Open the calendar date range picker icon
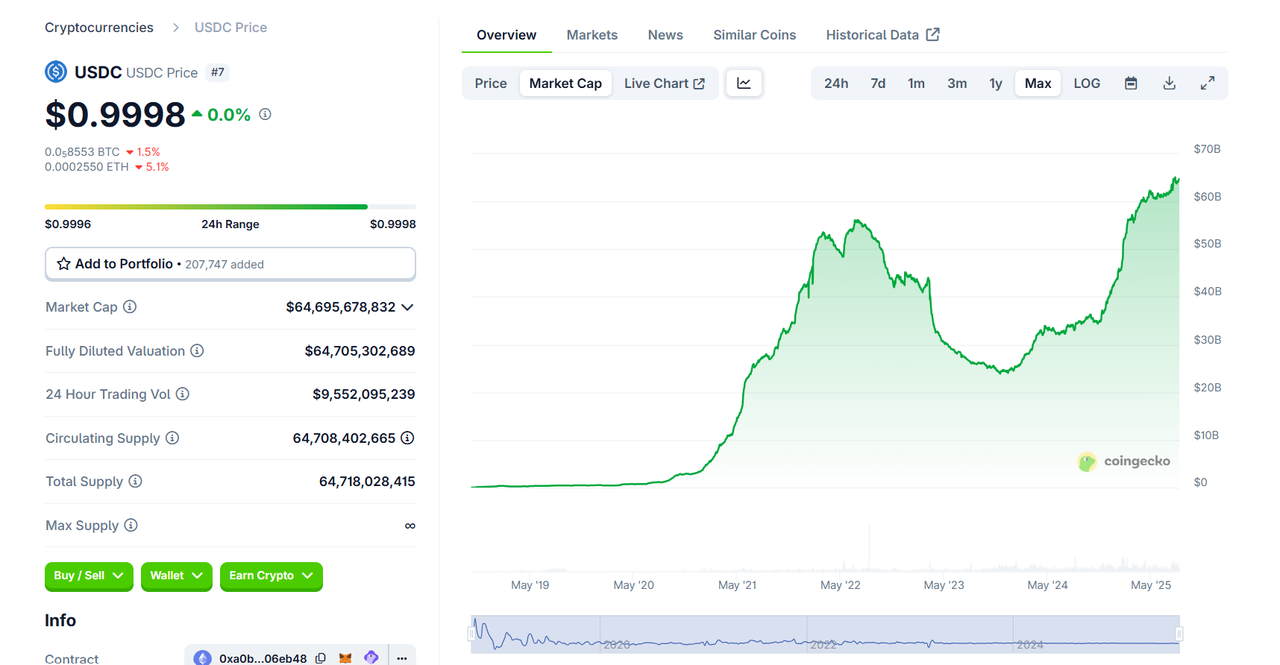Image resolution: width=1280 pixels, height=665 pixels. (1131, 83)
